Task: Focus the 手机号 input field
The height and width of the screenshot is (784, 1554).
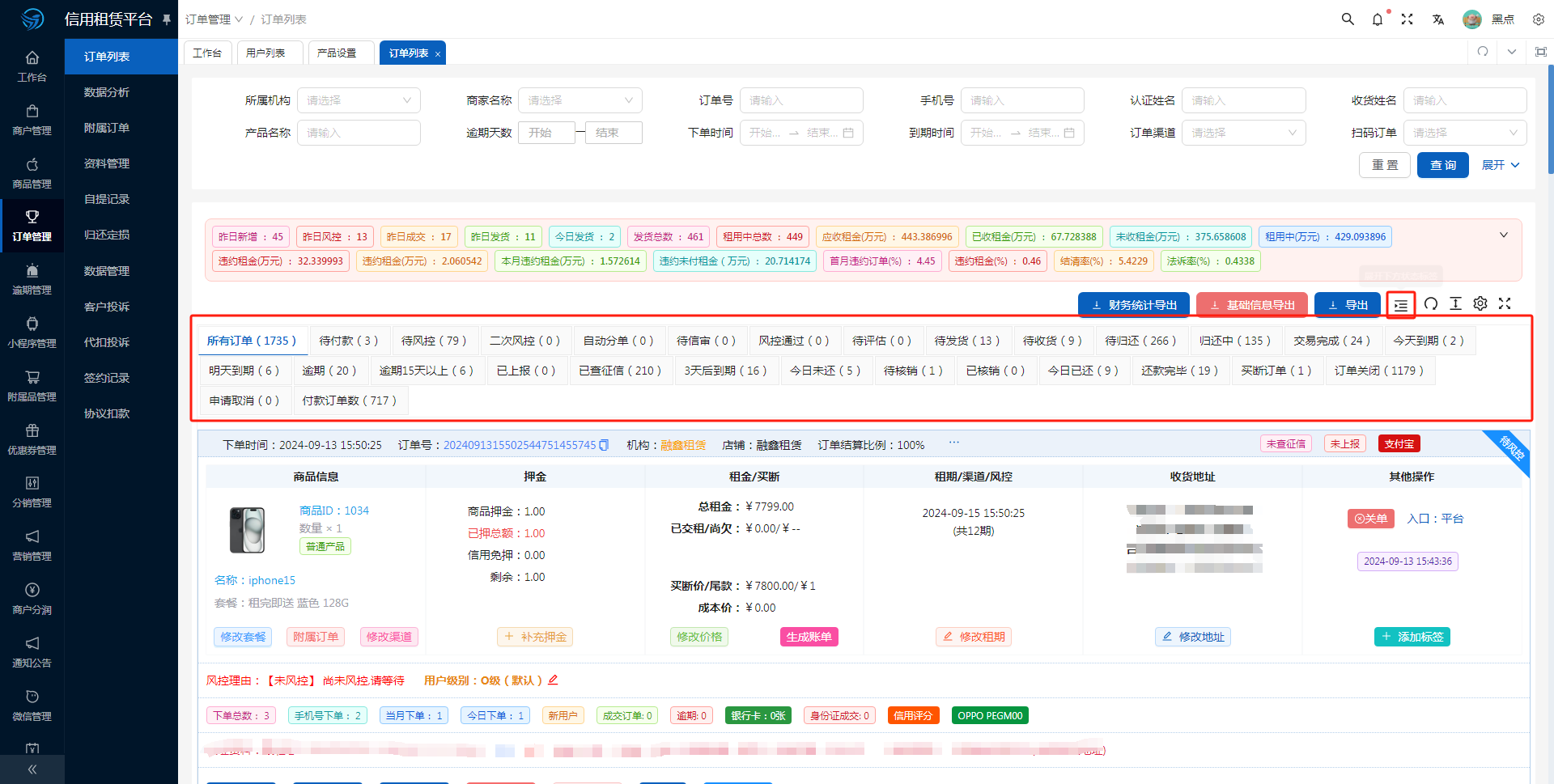Action: click(x=1022, y=100)
